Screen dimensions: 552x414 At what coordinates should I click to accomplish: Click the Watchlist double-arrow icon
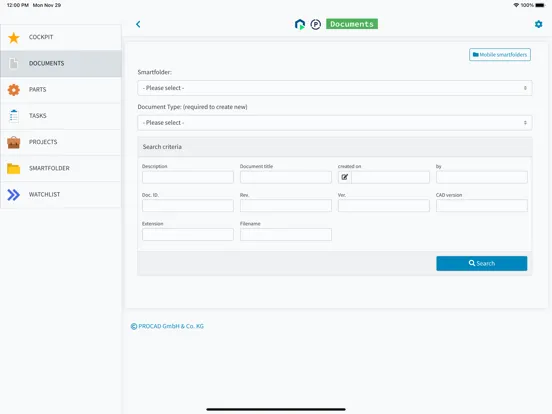point(14,195)
